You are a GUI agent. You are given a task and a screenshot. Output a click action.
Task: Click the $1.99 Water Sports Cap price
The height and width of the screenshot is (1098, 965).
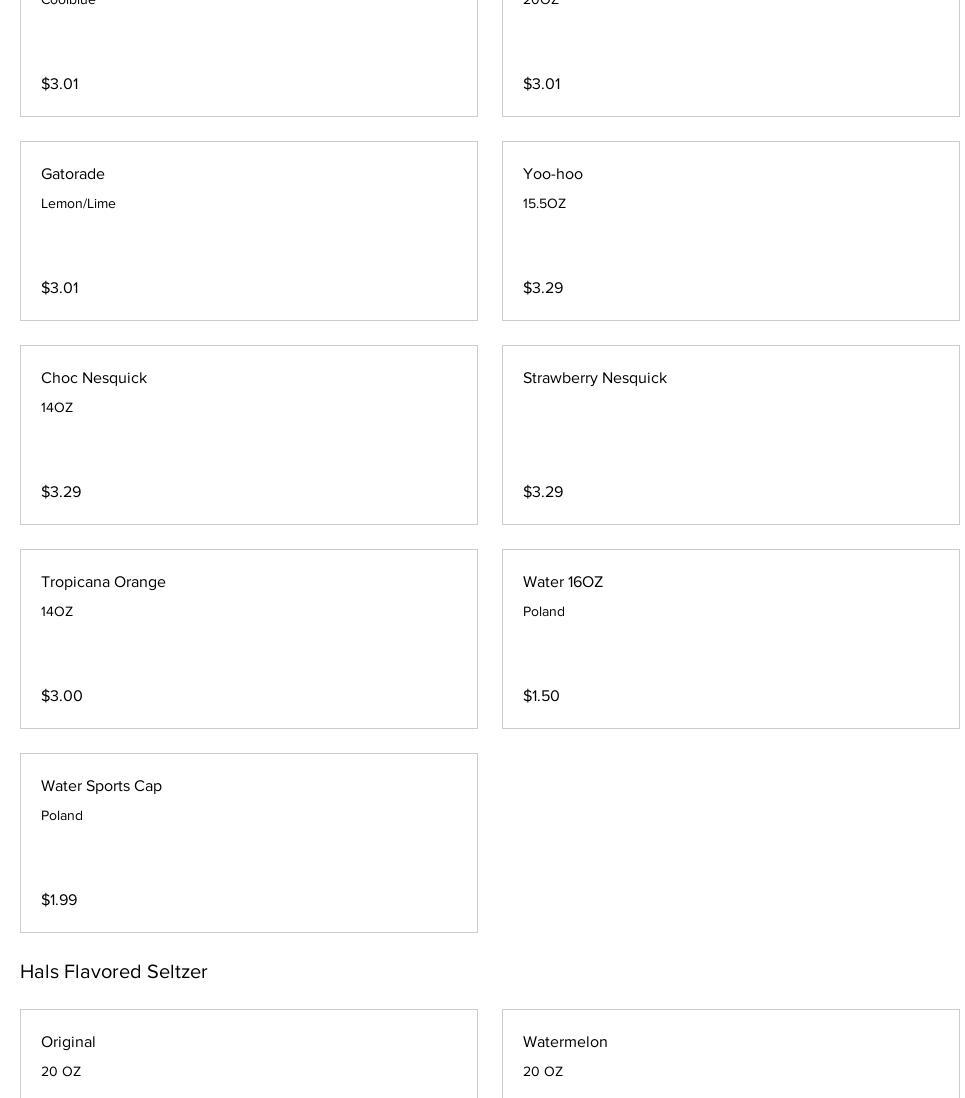(x=59, y=900)
